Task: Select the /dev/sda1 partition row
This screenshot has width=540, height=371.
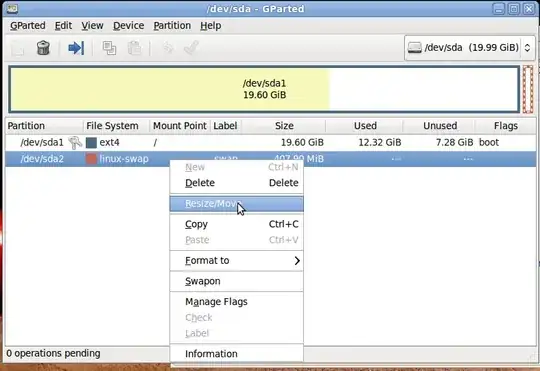Action: coord(271,142)
